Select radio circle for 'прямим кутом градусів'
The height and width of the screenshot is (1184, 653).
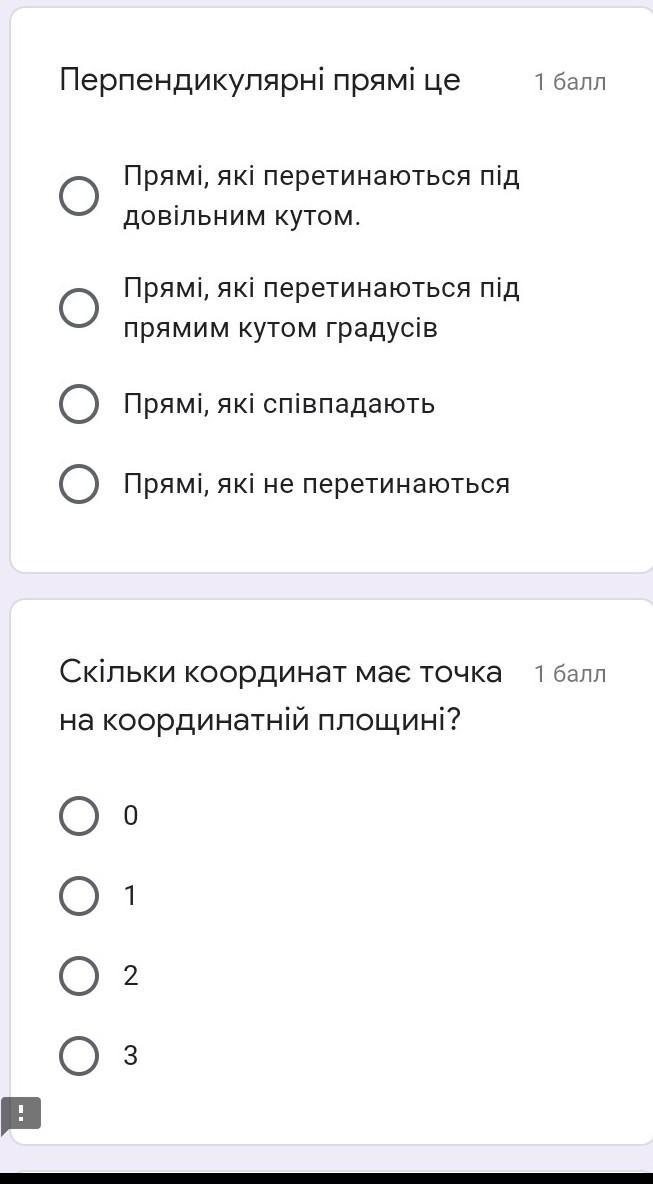click(79, 308)
